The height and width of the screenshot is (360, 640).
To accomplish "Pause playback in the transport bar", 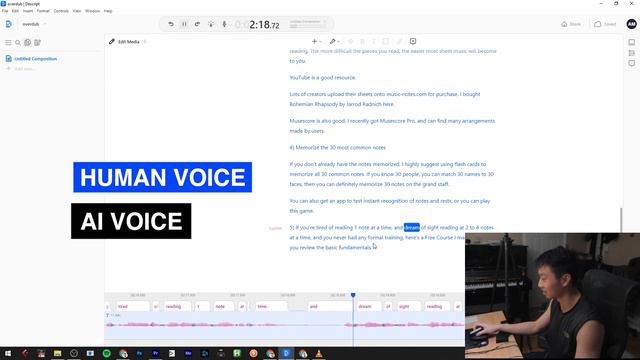I will tap(184, 24).
